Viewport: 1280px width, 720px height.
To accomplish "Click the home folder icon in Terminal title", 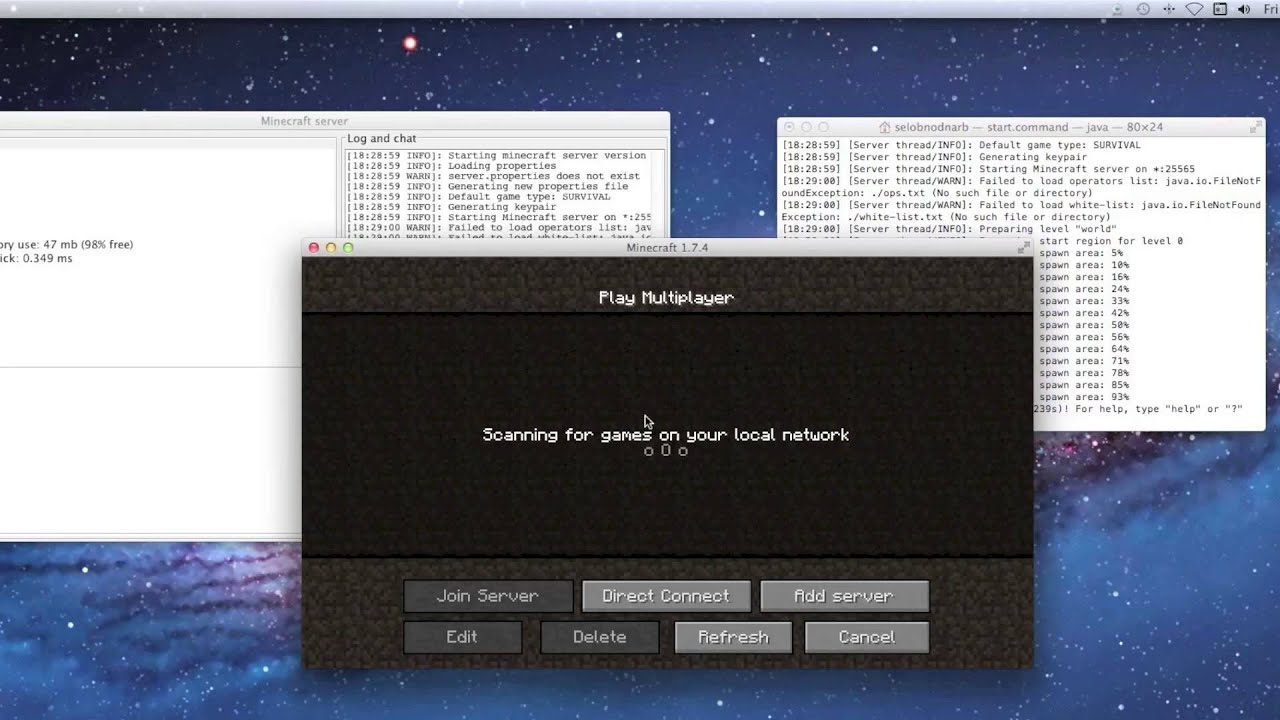I will point(884,127).
